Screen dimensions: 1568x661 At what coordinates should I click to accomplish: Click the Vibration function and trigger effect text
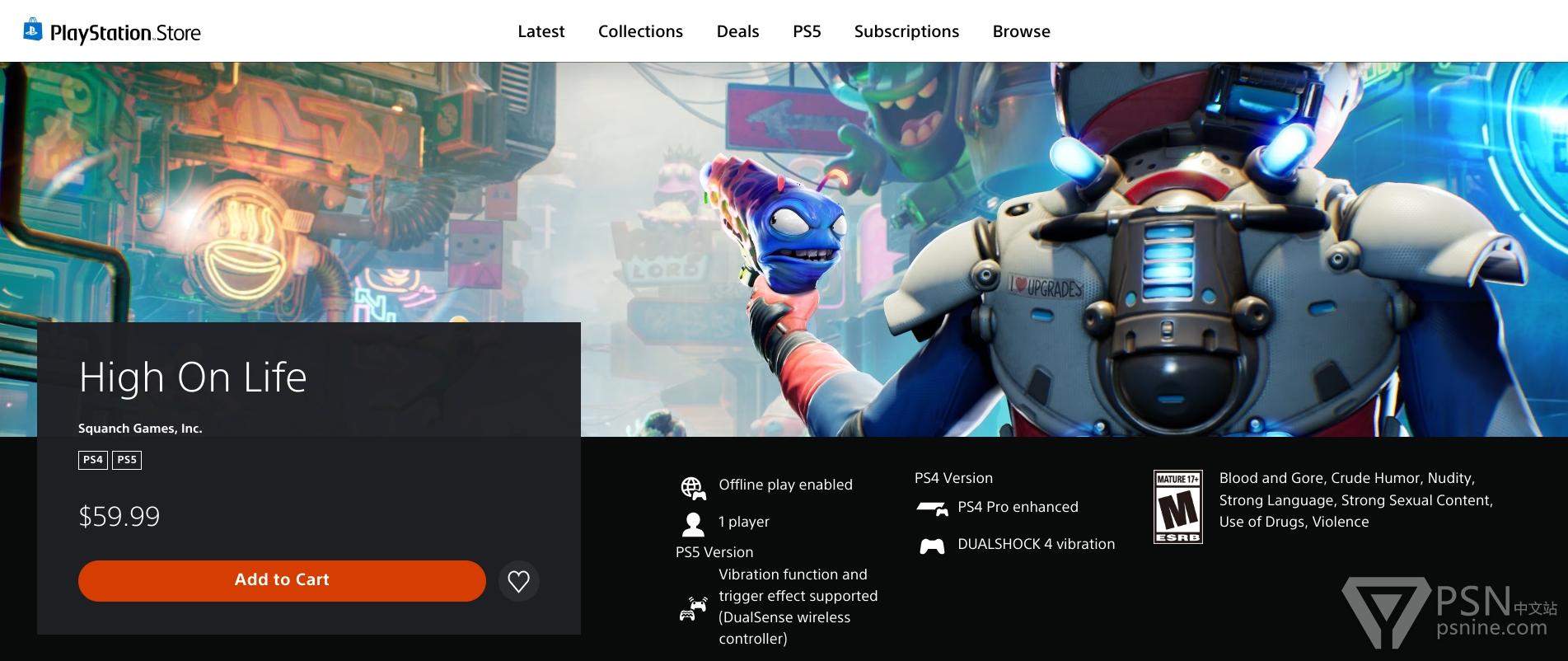(798, 607)
